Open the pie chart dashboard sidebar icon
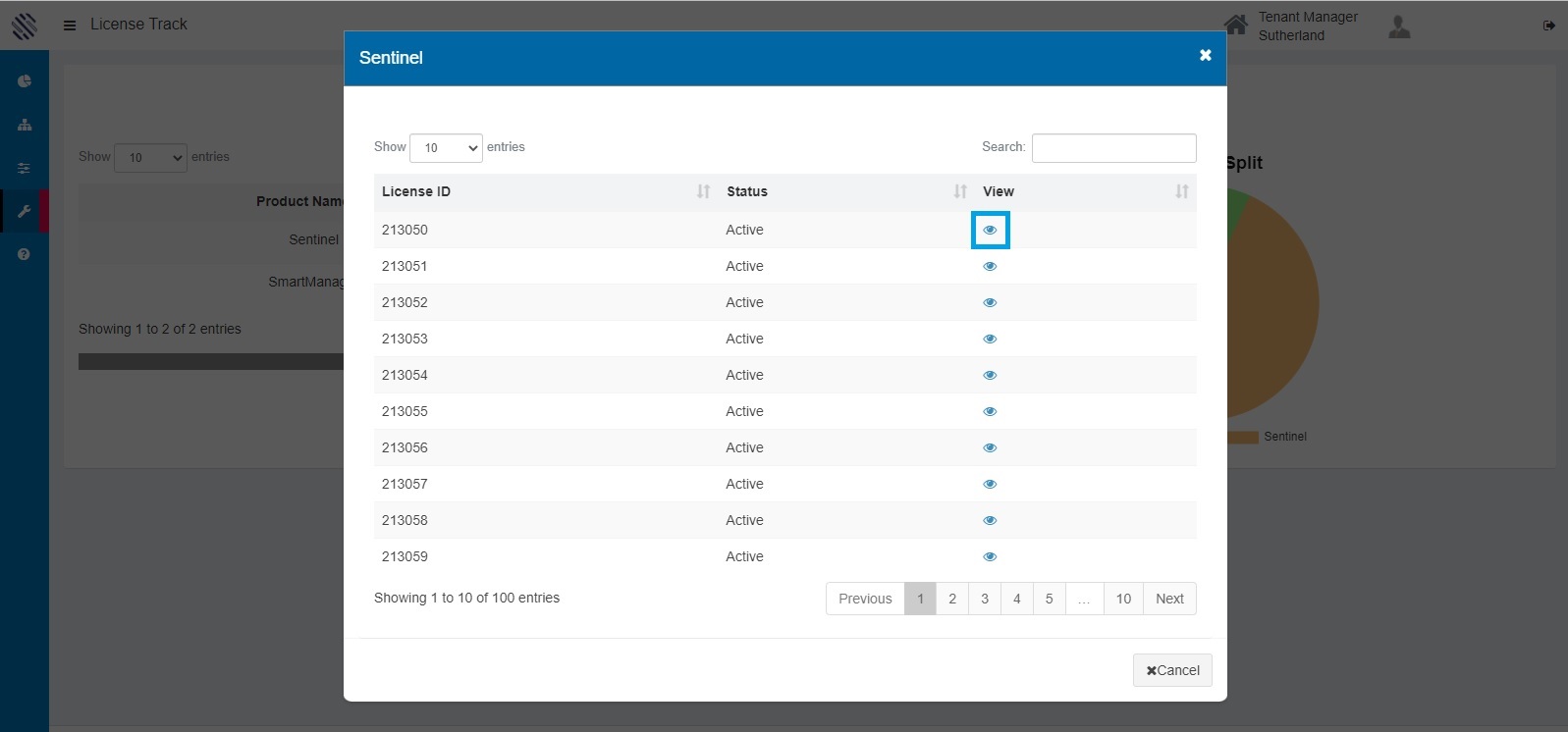This screenshot has width=1568, height=732. pos(25,81)
